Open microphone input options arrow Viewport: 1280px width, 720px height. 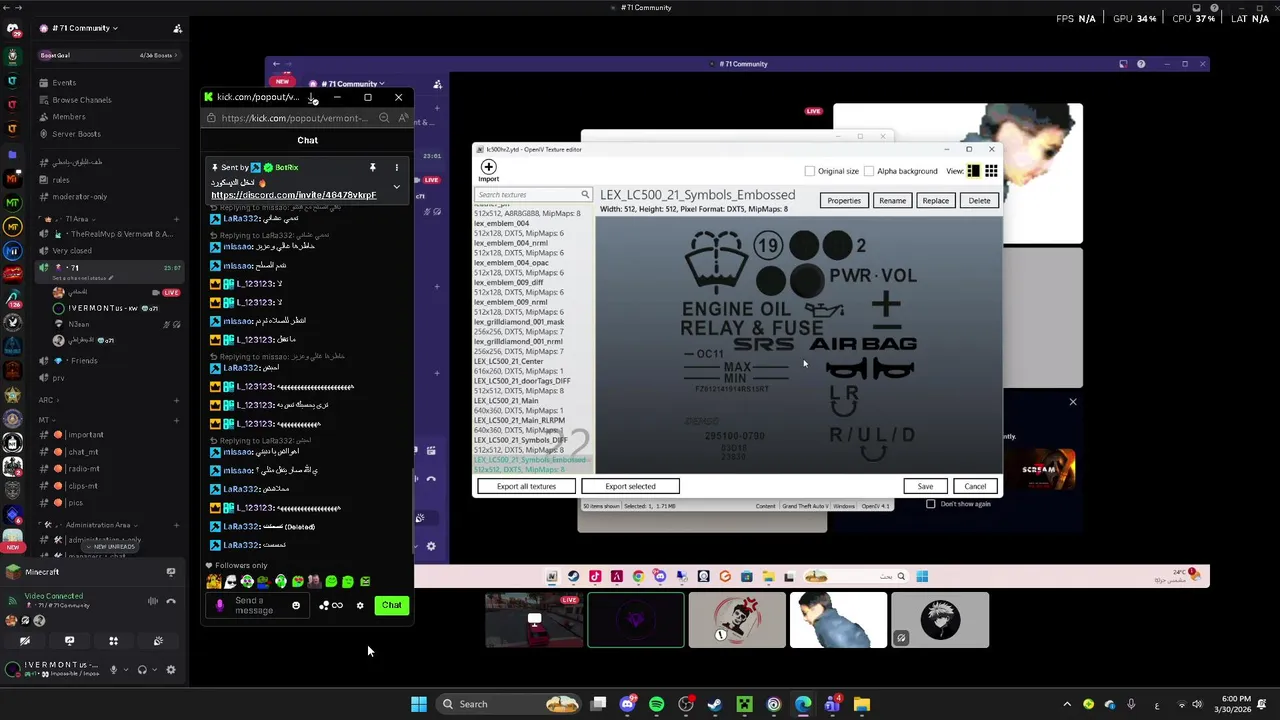pyautogui.click(x=127, y=670)
